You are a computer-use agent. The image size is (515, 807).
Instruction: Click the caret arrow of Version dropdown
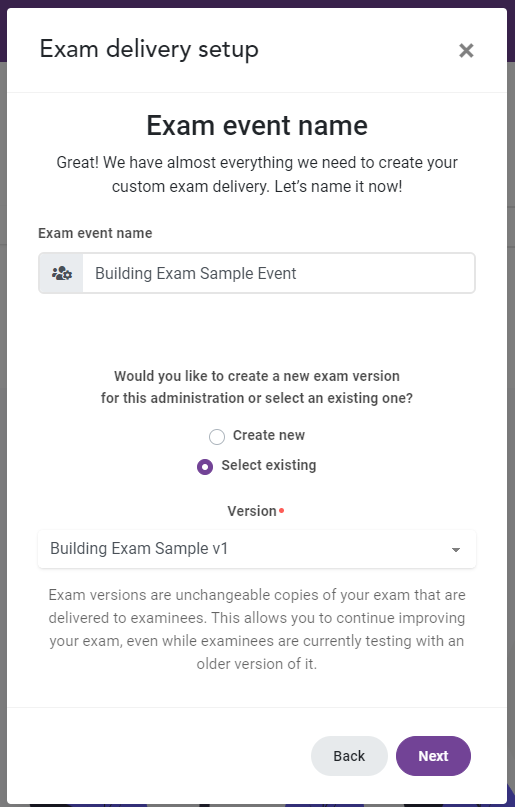coord(455,550)
